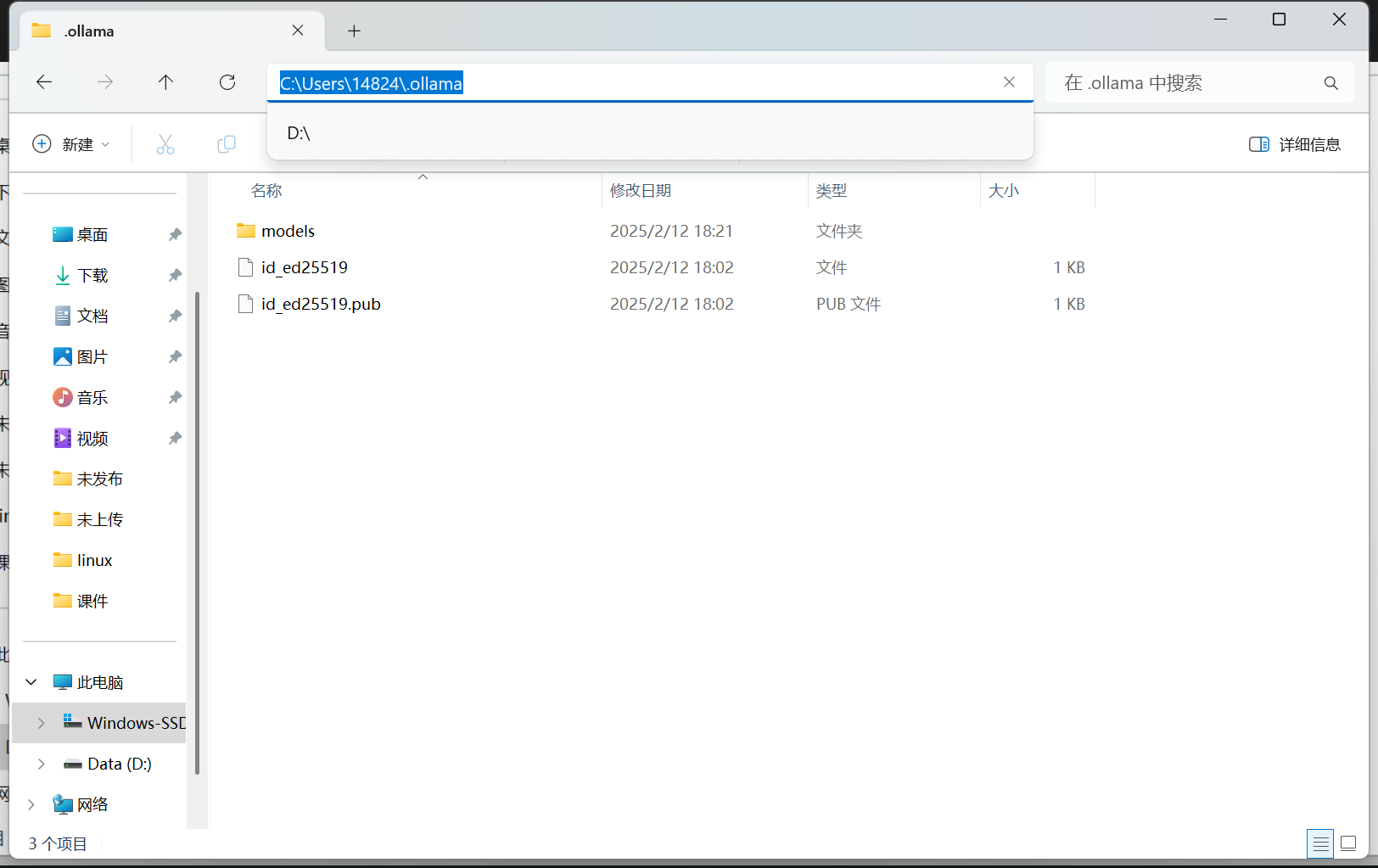Go back to previous folder
This screenshot has width=1378, height=868.
[x=44, y=82]
